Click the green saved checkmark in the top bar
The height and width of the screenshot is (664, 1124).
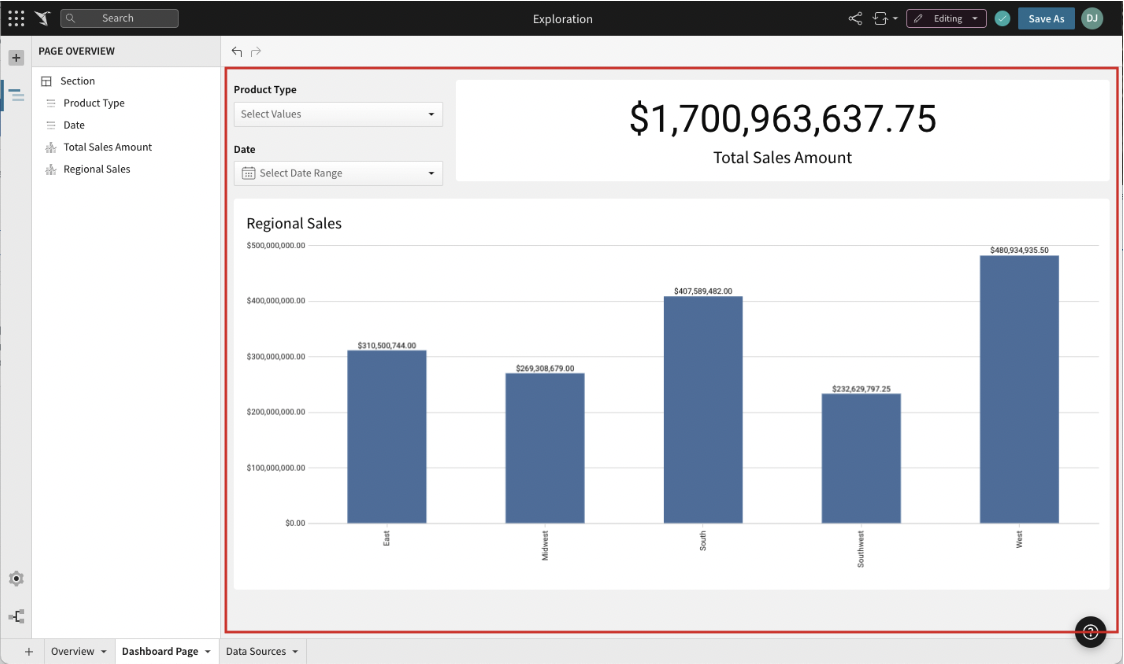tap(1003, 17)
